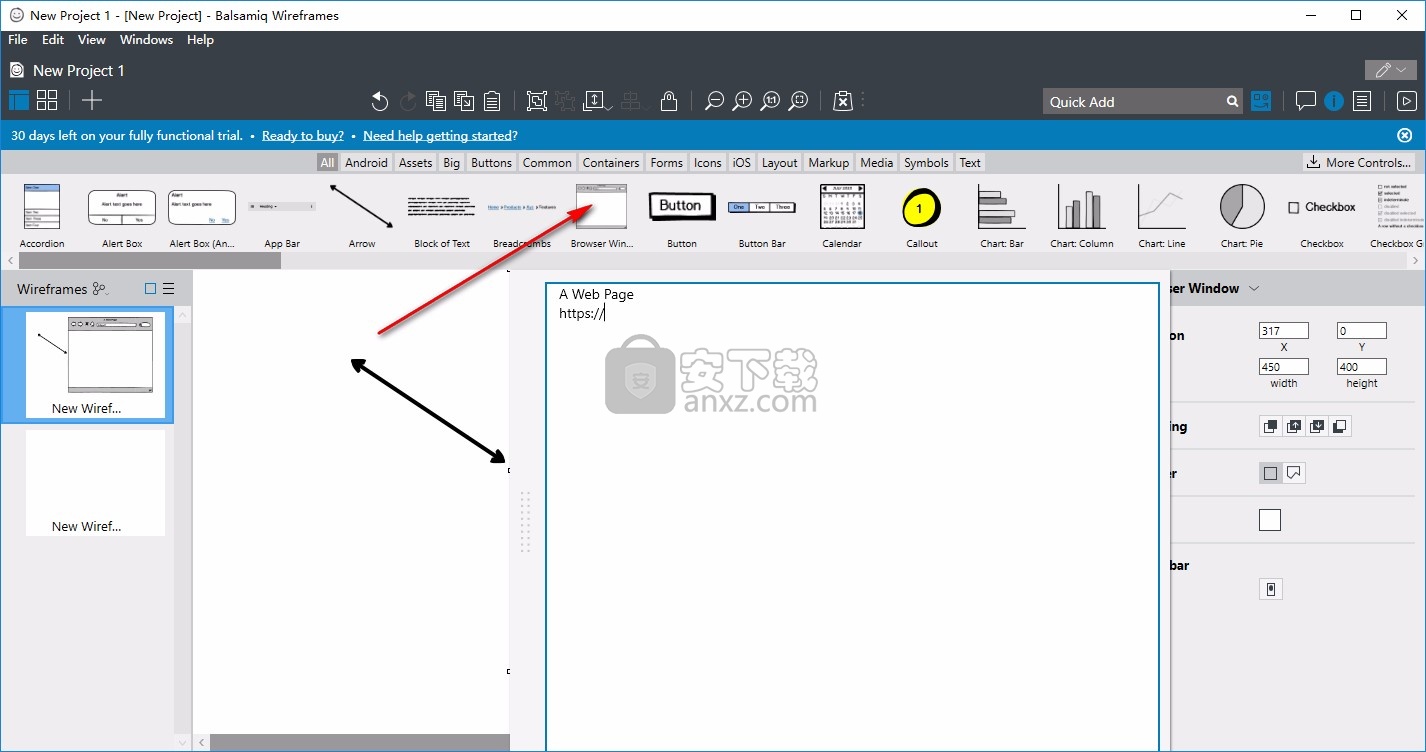Image resolution: width=1426 pixels, height=752 pixels.
Task: Zoom in on the canvas
Action: pyautogui.click(x=742, y=101)
